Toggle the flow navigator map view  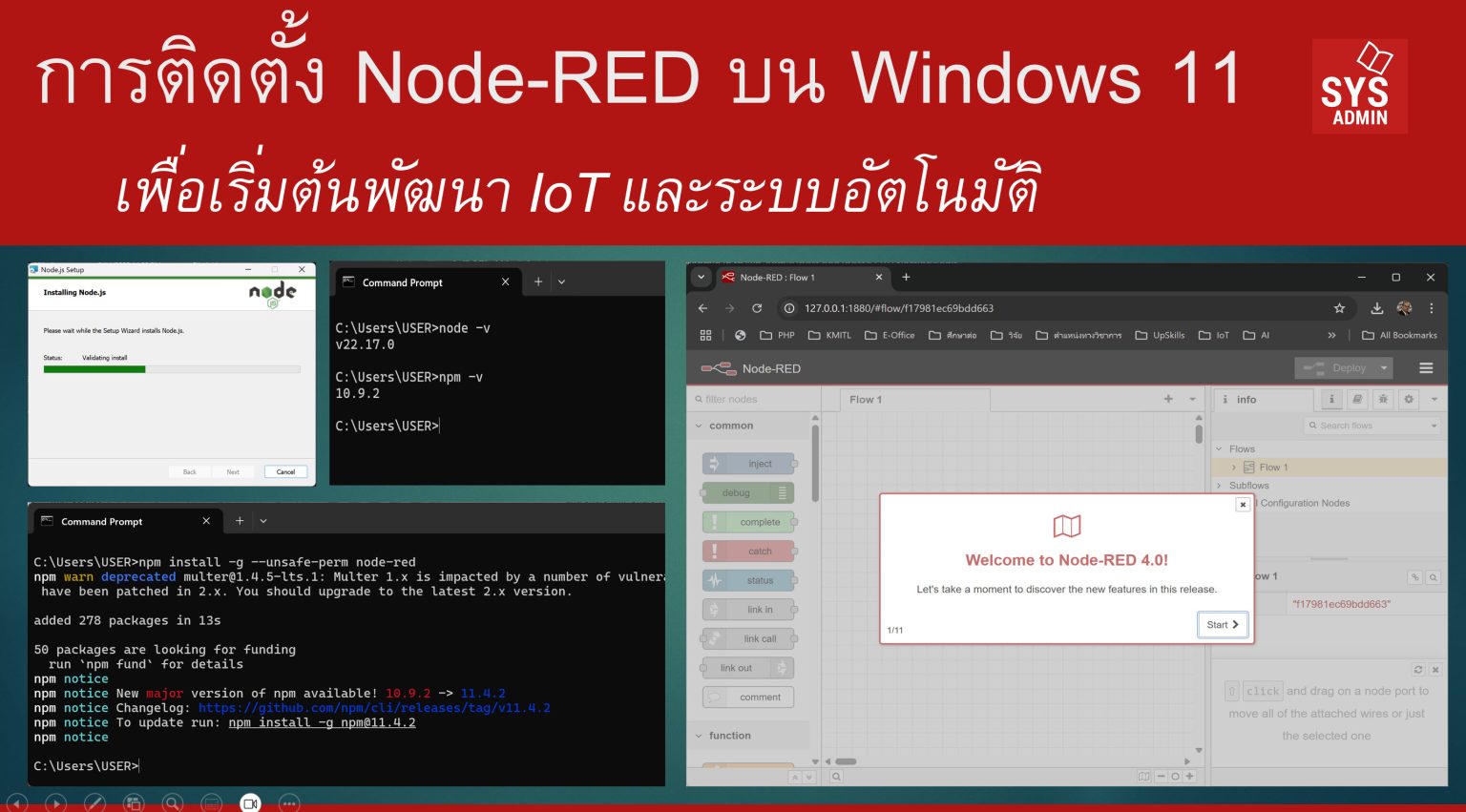(1143, 776)
